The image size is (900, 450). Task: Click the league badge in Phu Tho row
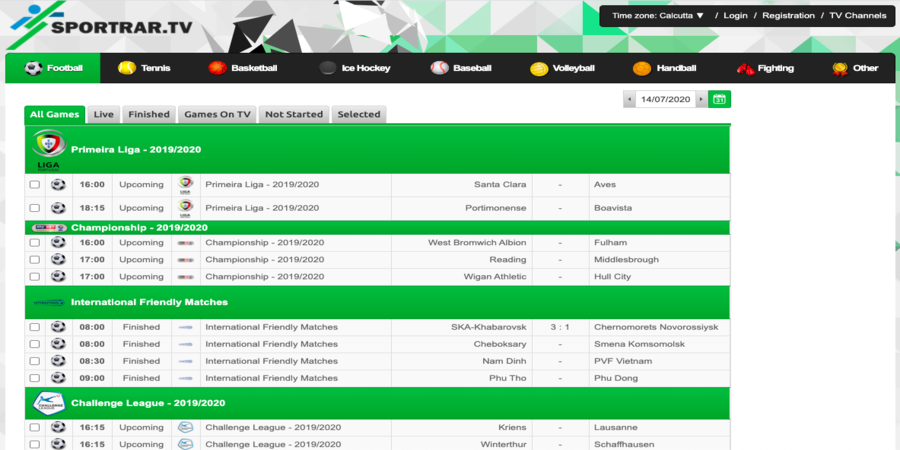[185, 378]
